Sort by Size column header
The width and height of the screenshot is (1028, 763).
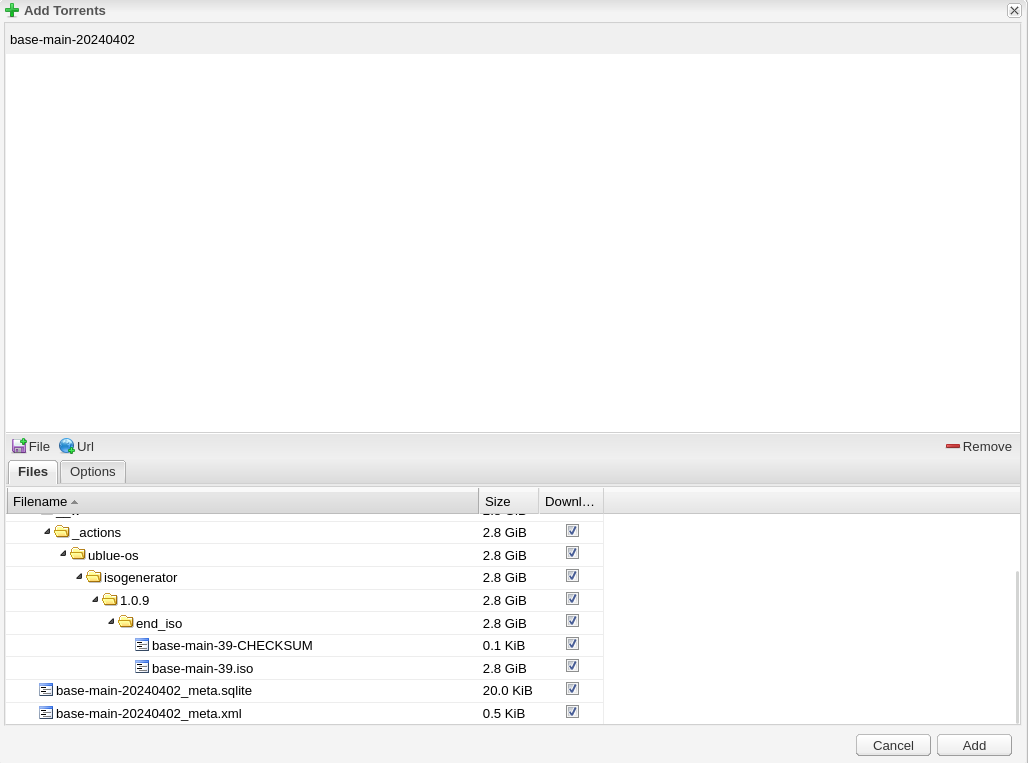pyautogui.click(x=509, y=501)
